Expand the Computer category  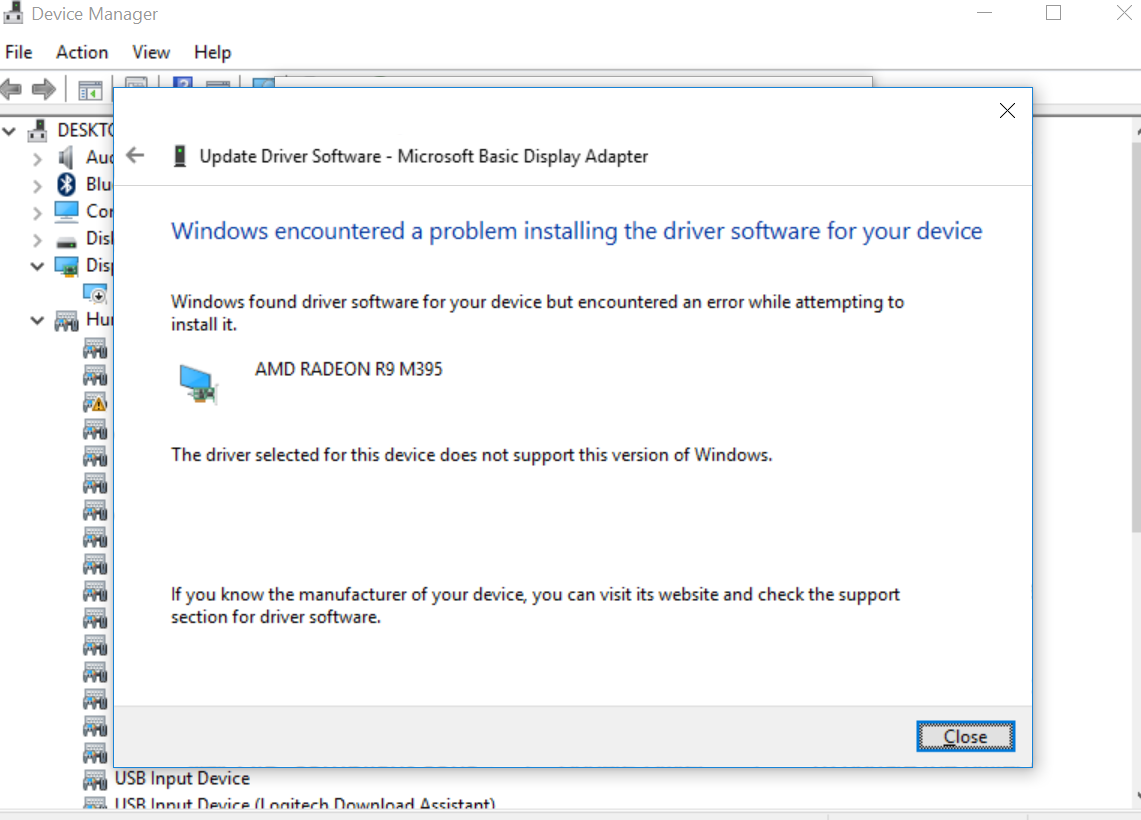[37, 213]
